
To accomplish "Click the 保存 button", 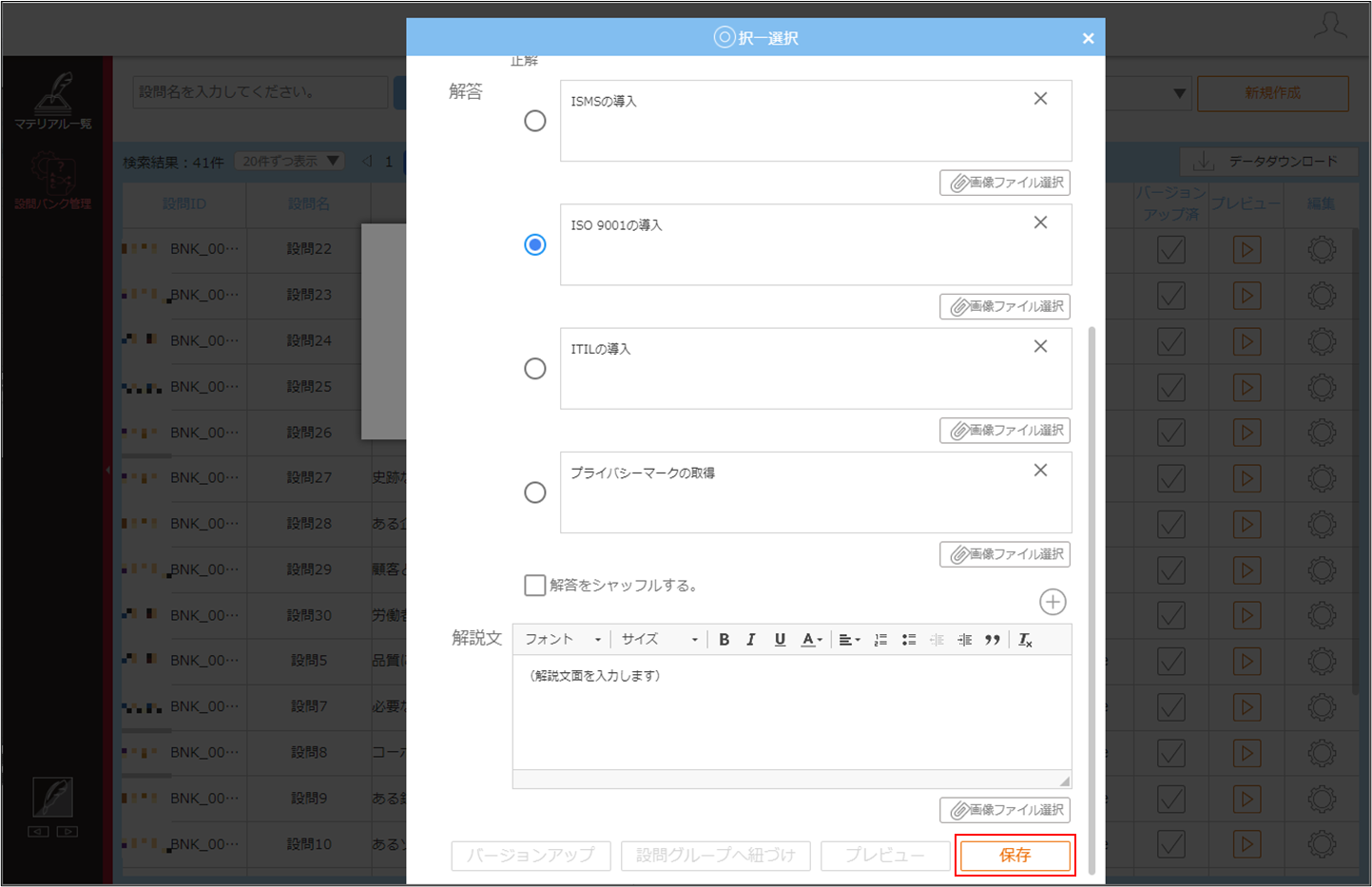I will coord(1015,856).
